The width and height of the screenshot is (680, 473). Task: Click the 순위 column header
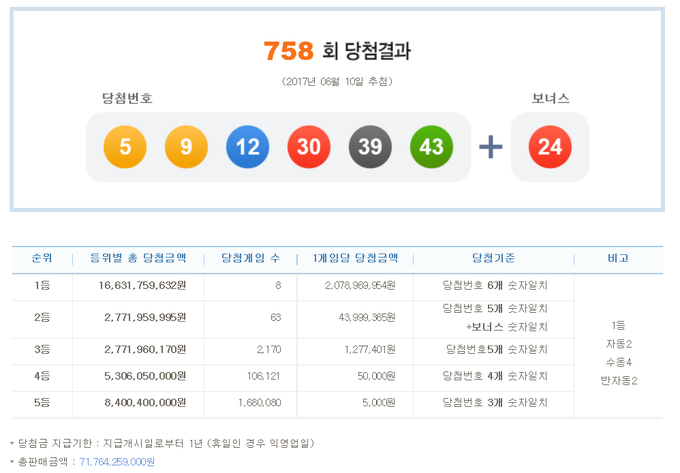(x=42, y=258)
